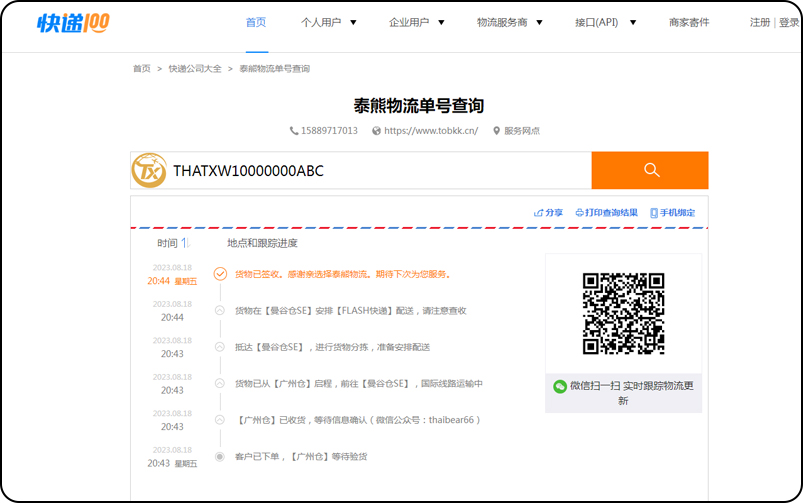
Task: Click the WeChat green icon
Action: pos(560,386)
